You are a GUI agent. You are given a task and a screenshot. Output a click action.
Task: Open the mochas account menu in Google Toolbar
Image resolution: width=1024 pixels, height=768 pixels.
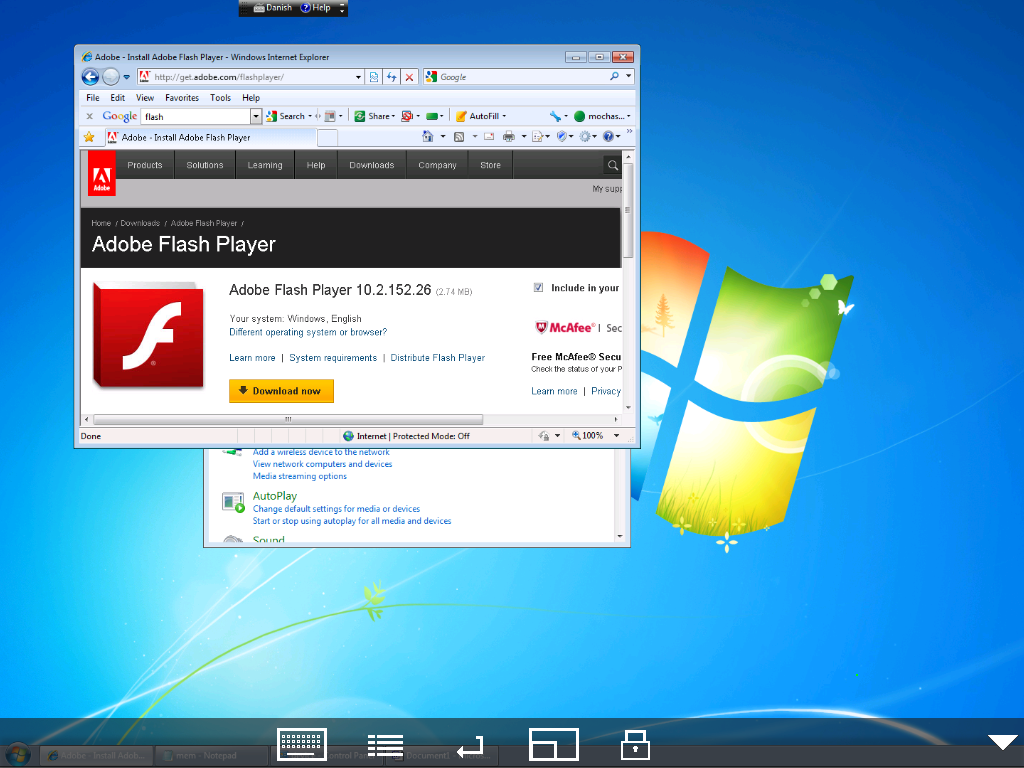click(601, 116)
